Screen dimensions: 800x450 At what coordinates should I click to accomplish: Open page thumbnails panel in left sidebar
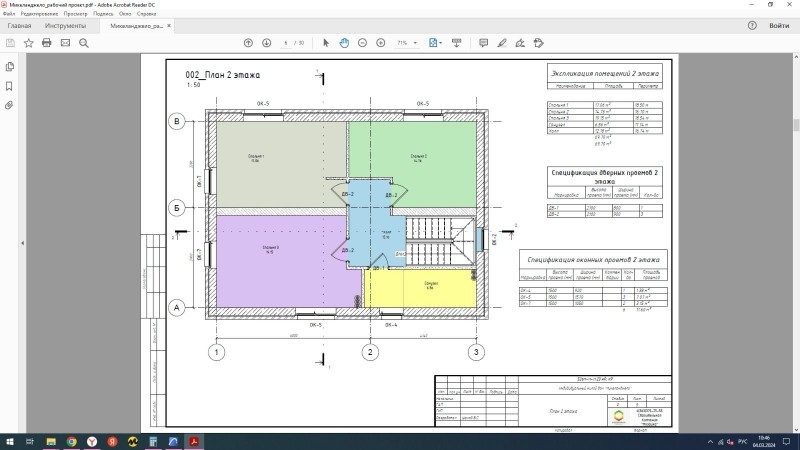[10, 67]
